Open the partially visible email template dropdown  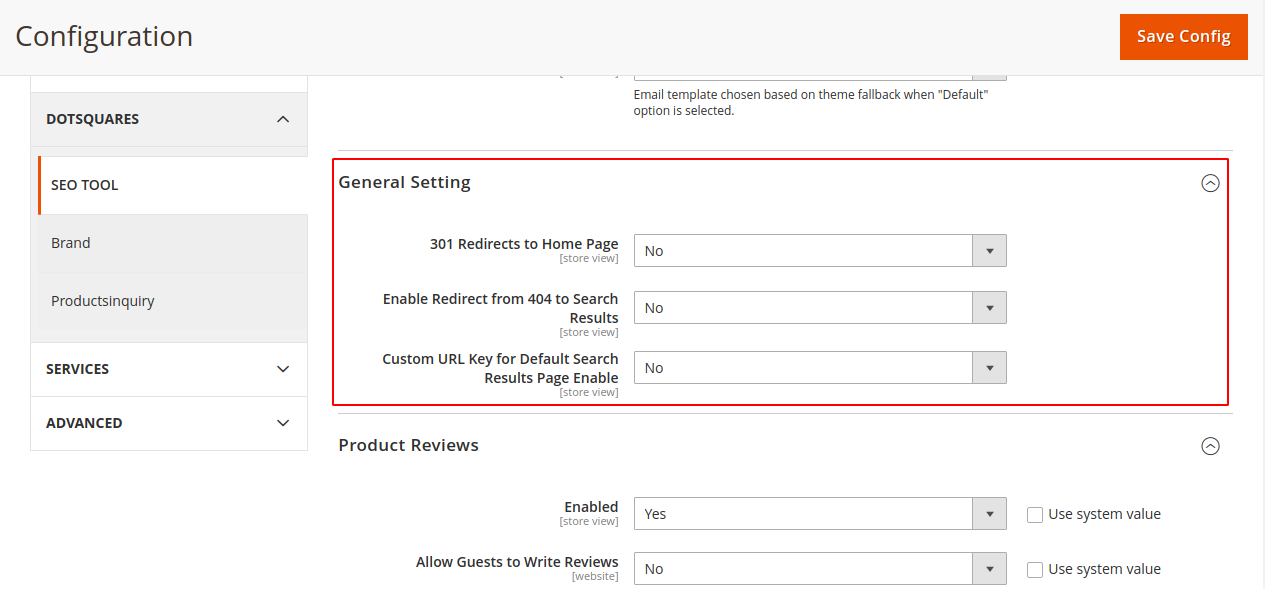(x=820, y=76)
